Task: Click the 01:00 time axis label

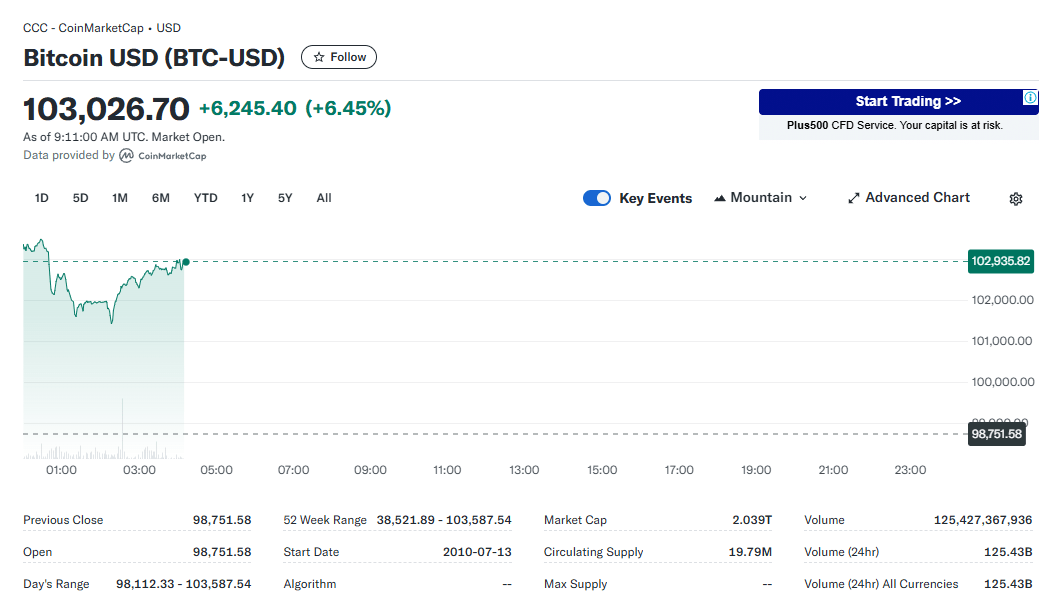Action: 61,470
